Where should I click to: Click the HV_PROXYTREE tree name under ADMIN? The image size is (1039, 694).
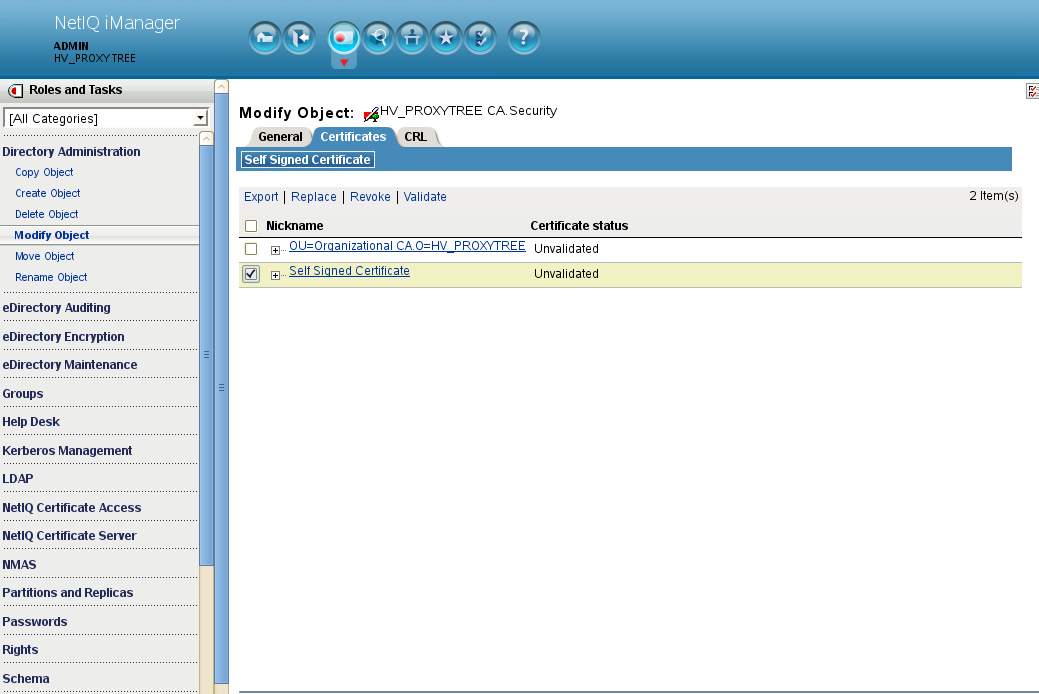click(95, 58)
